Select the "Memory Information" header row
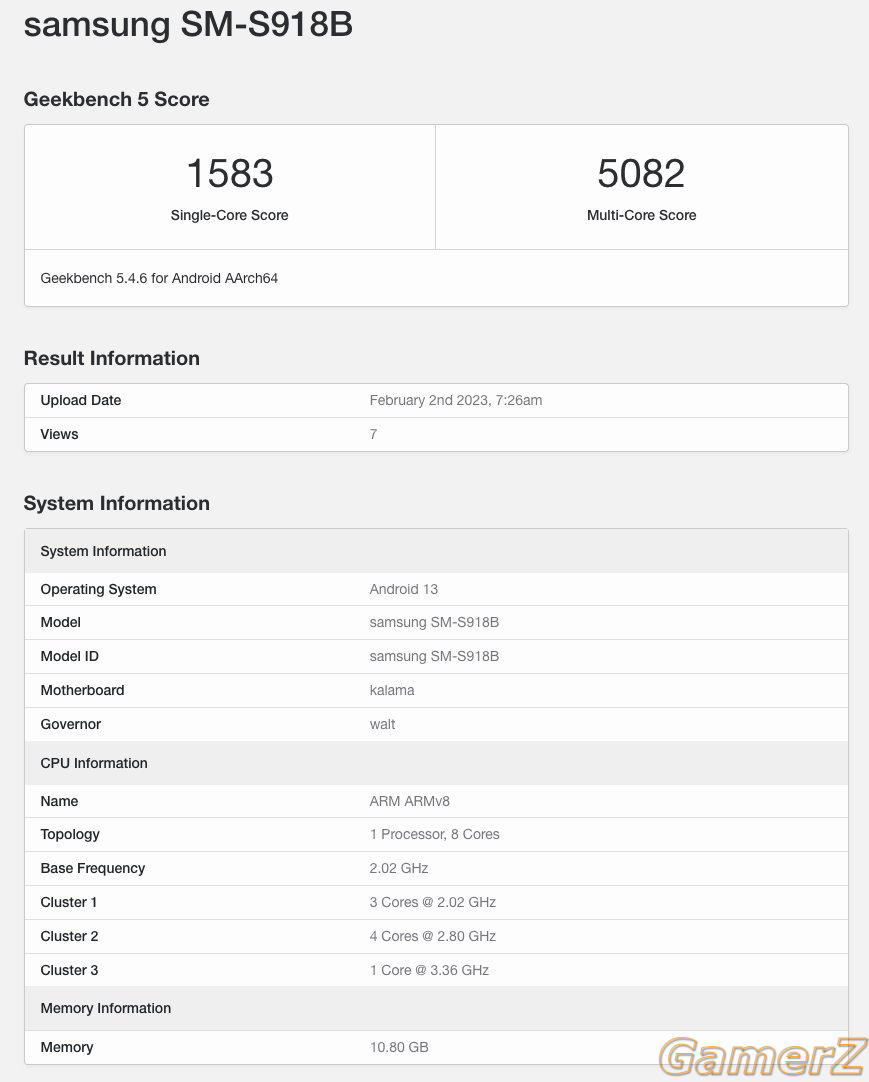Viewport: 869px width, 1082px height. click(x=436, y=1008)
